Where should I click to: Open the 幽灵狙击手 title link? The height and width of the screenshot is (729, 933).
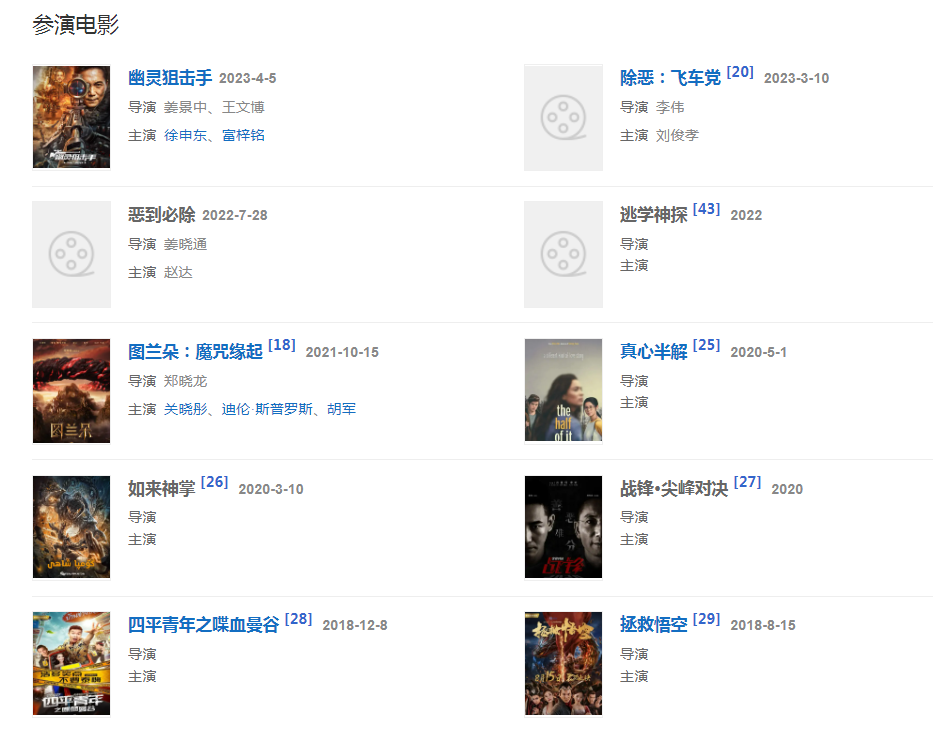coord(170,78)
